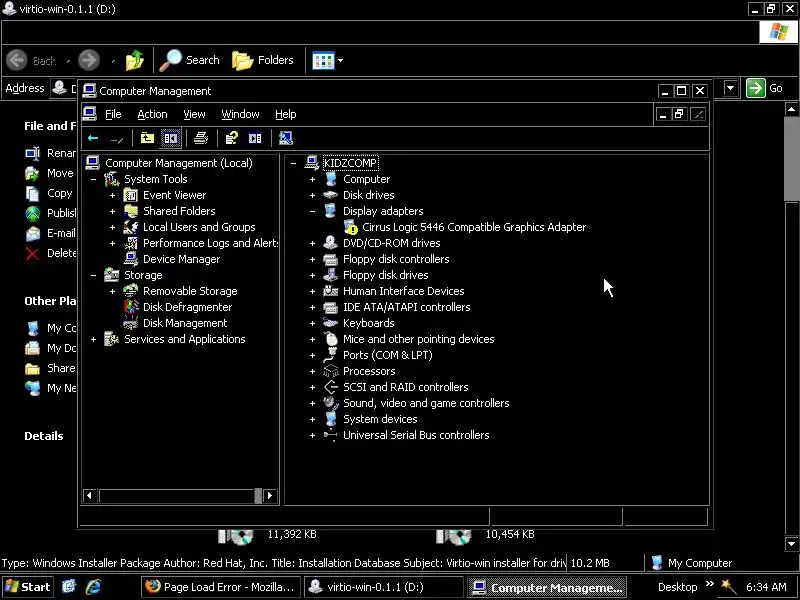Switch to virtio-win-0.1.1 (D:) taskbar button
Screen dimensions: 800x600
pyautogui.click(x=384, y=587)
